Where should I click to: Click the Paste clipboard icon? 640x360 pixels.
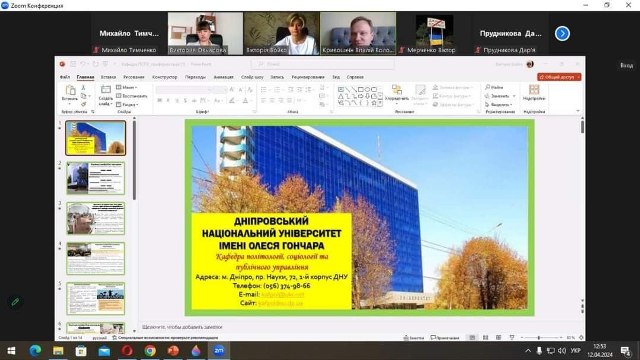pos(70,90)
